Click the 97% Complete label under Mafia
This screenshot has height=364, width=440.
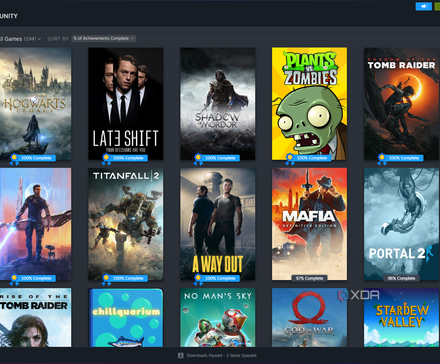click(309, 278)
